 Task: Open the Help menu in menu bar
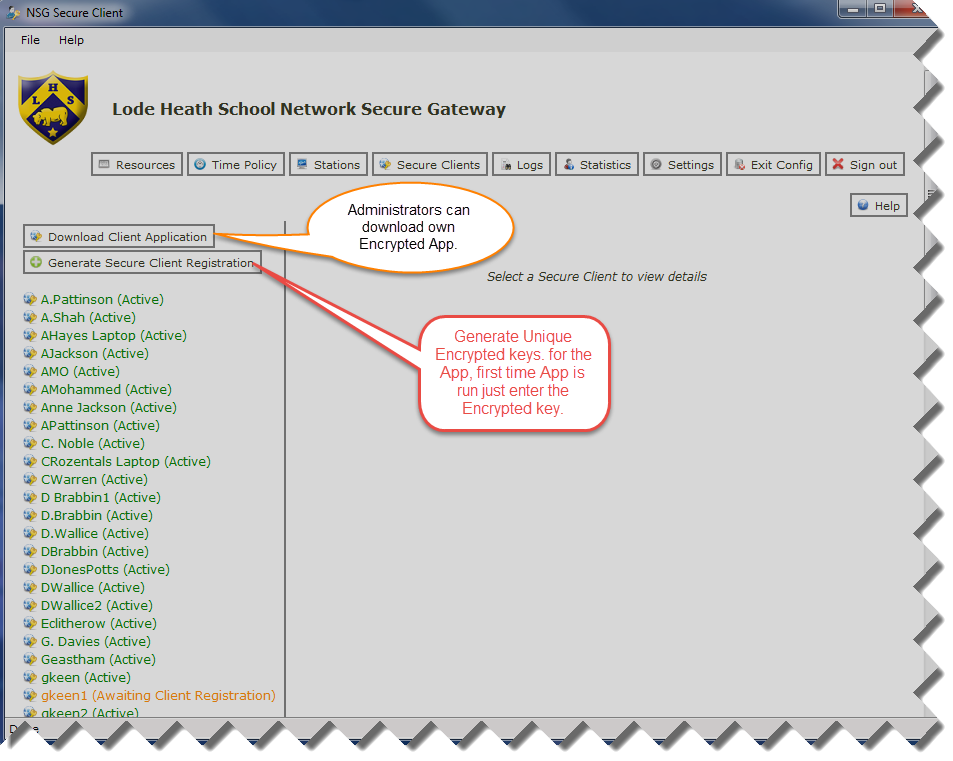click(x=71, y=40)
